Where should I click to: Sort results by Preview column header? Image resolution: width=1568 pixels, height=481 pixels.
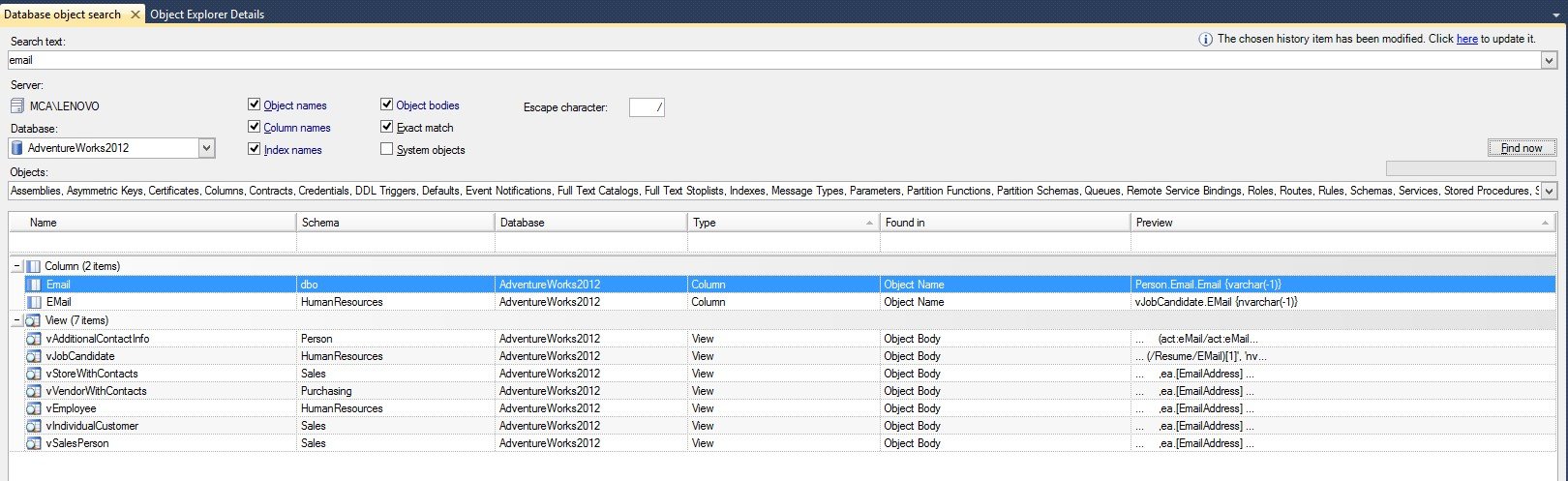[x=1343, y=223]
